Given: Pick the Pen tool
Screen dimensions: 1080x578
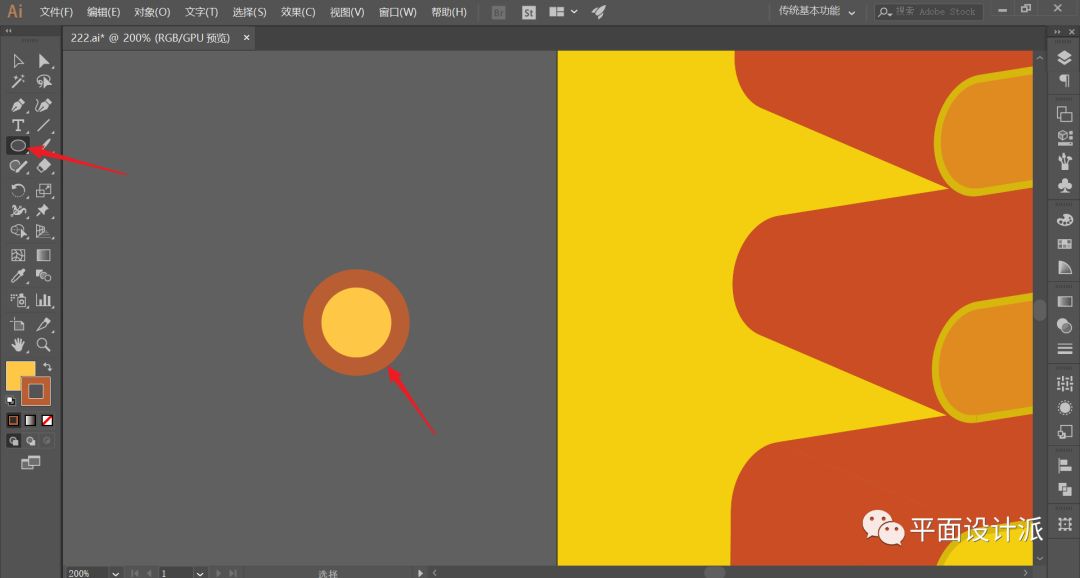Looking at the screenshot, I should point(18,105).
